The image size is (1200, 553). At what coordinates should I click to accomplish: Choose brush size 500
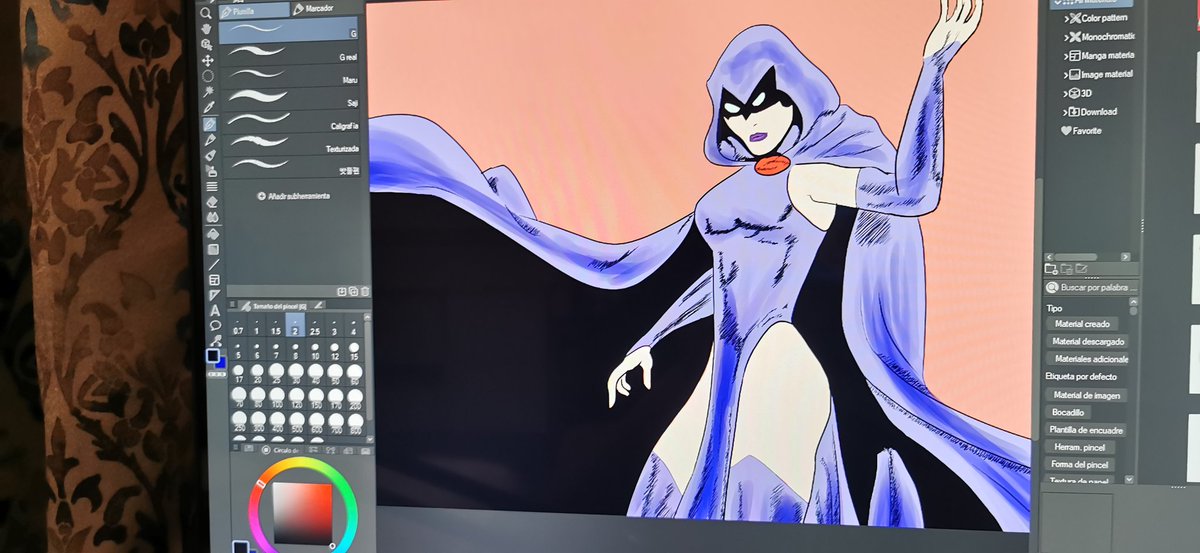[298, 423]
